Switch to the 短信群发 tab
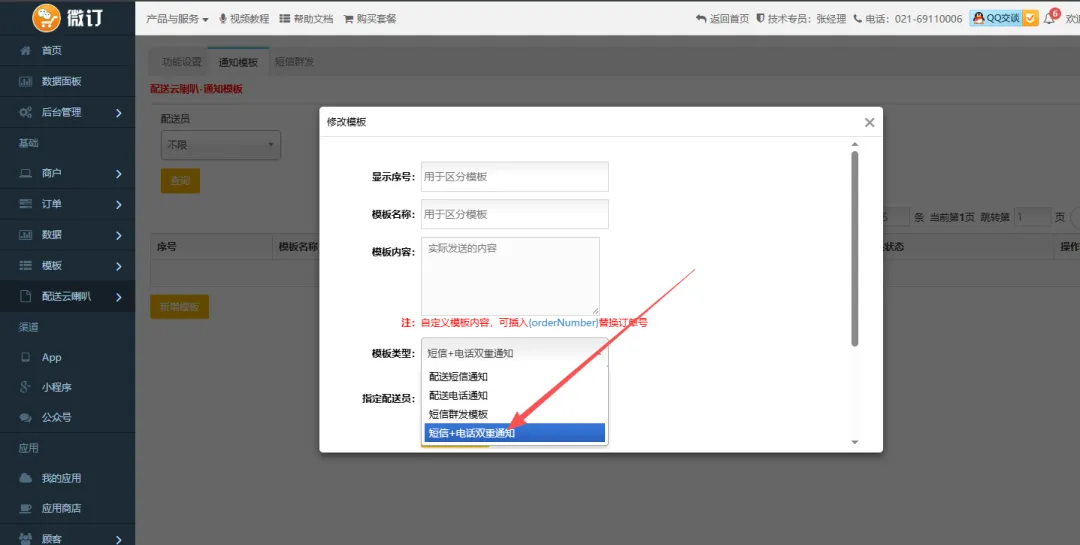Screen dimensions: 1080x545 tap(294, 62)
